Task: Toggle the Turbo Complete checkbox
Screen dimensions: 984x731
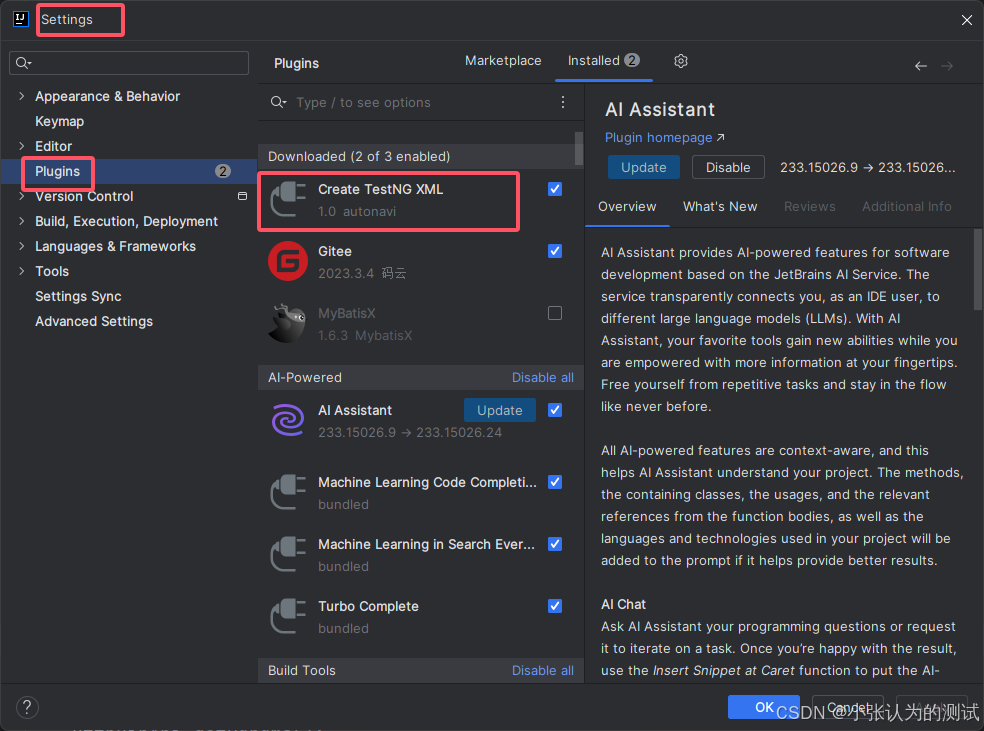Action: (555, 606)
